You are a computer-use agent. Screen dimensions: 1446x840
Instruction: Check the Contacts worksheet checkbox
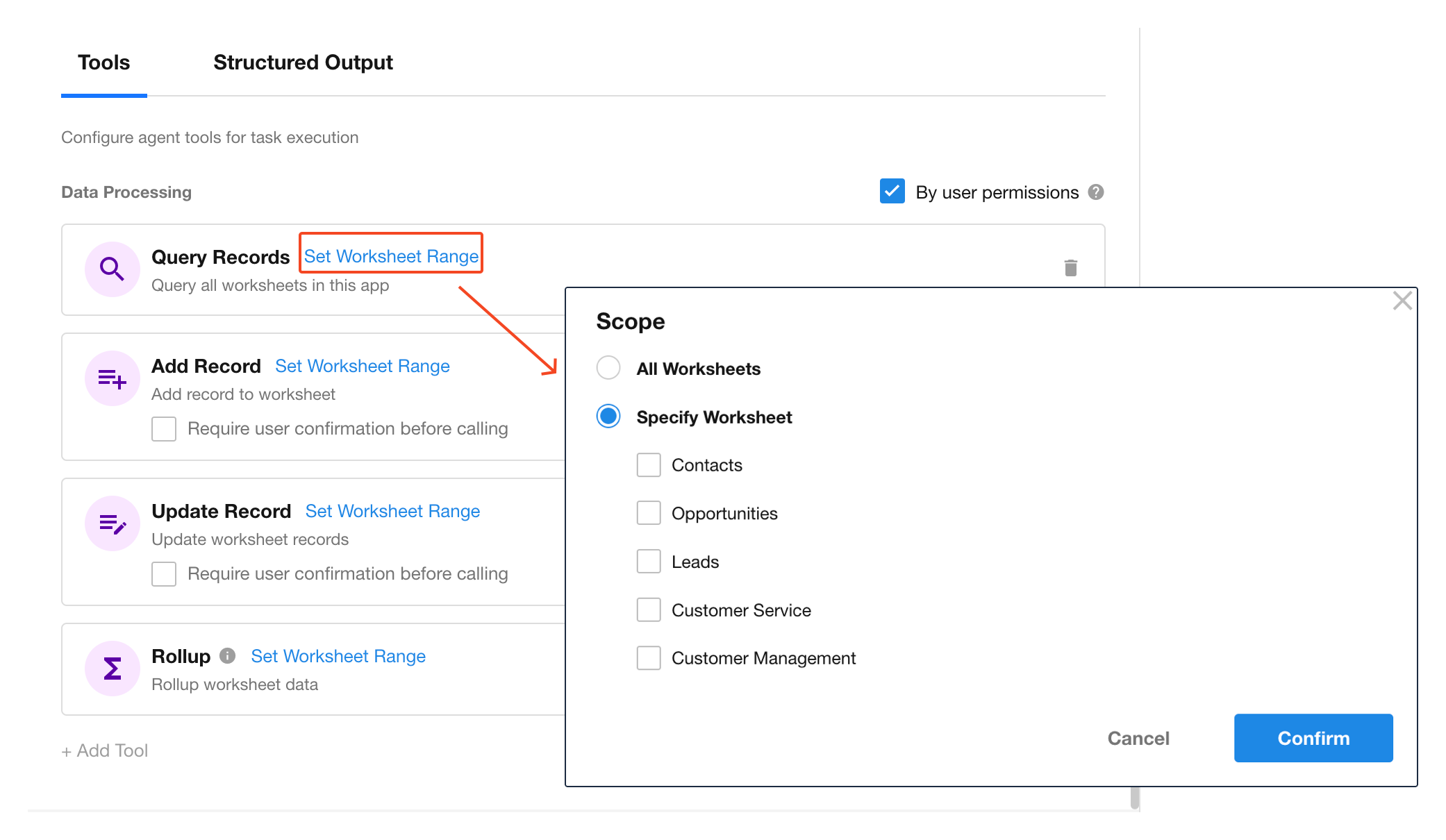(649, 465)
